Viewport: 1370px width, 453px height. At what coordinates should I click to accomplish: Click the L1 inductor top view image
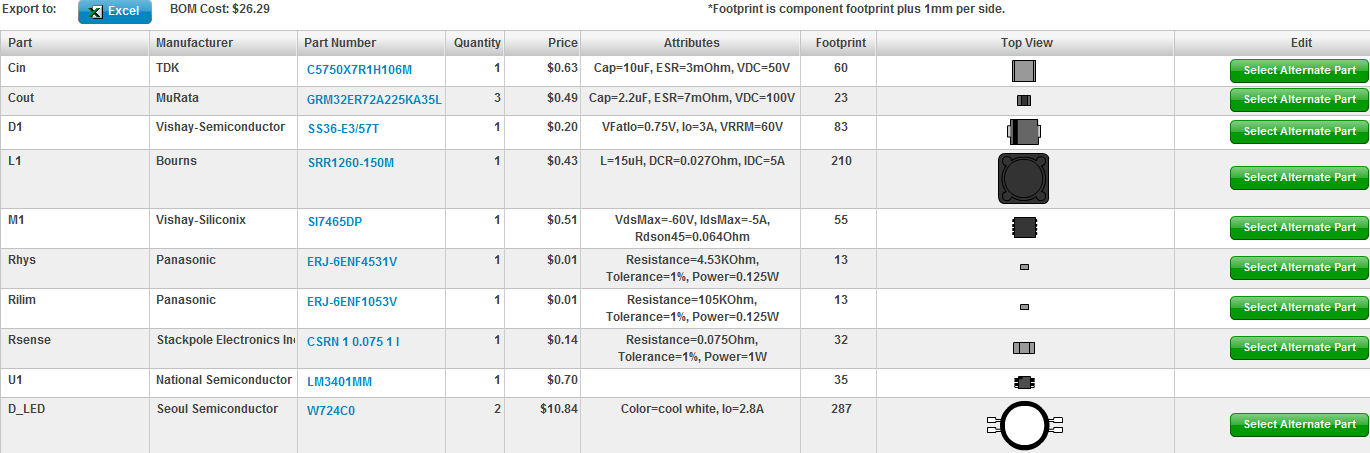pos(1023,179)
